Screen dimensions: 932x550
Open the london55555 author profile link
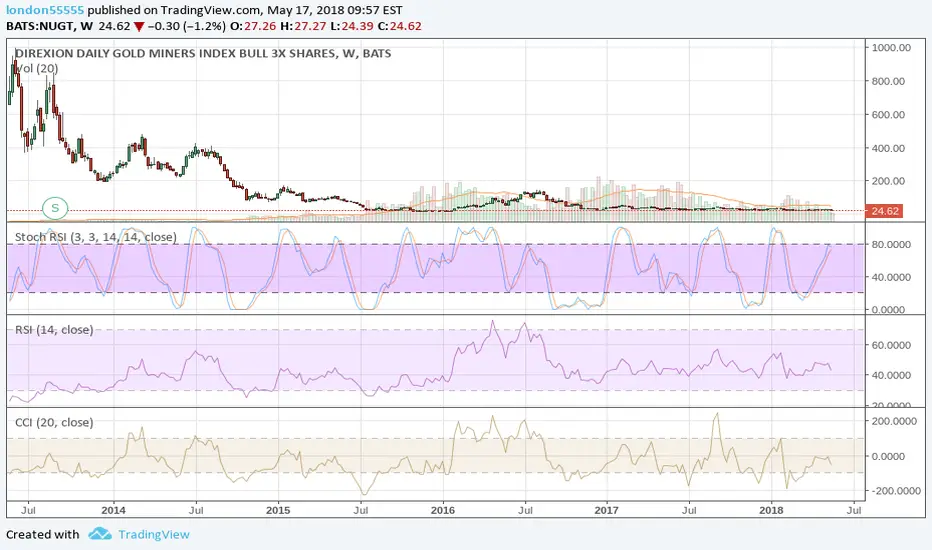point(45,10)
